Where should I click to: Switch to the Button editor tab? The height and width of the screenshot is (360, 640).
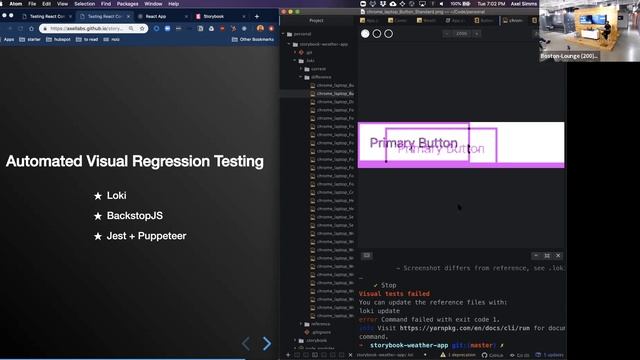coord(484,20)
